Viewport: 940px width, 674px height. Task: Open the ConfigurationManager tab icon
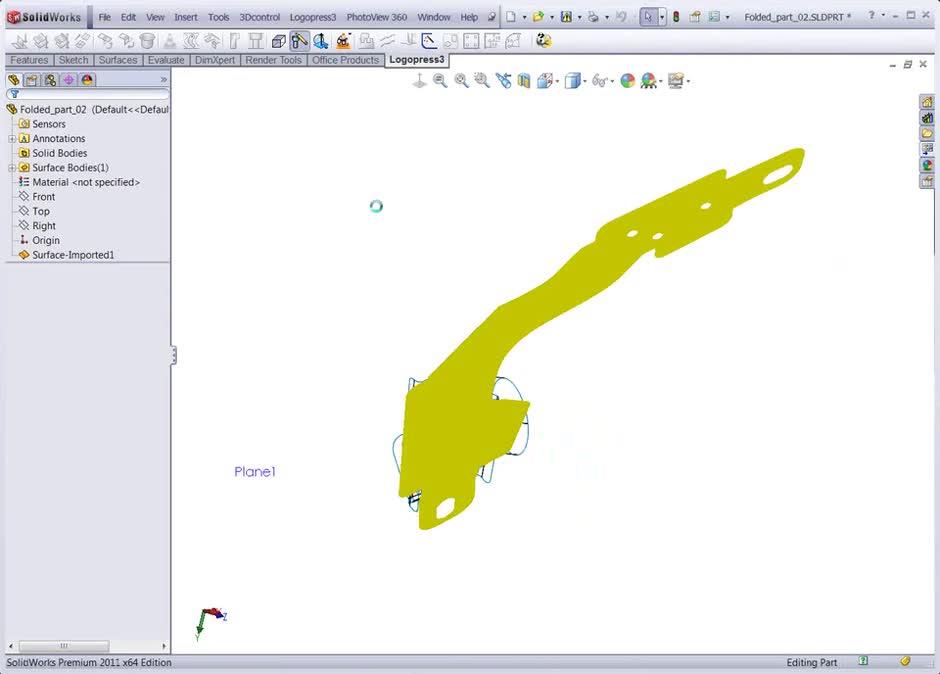[50, 79]
